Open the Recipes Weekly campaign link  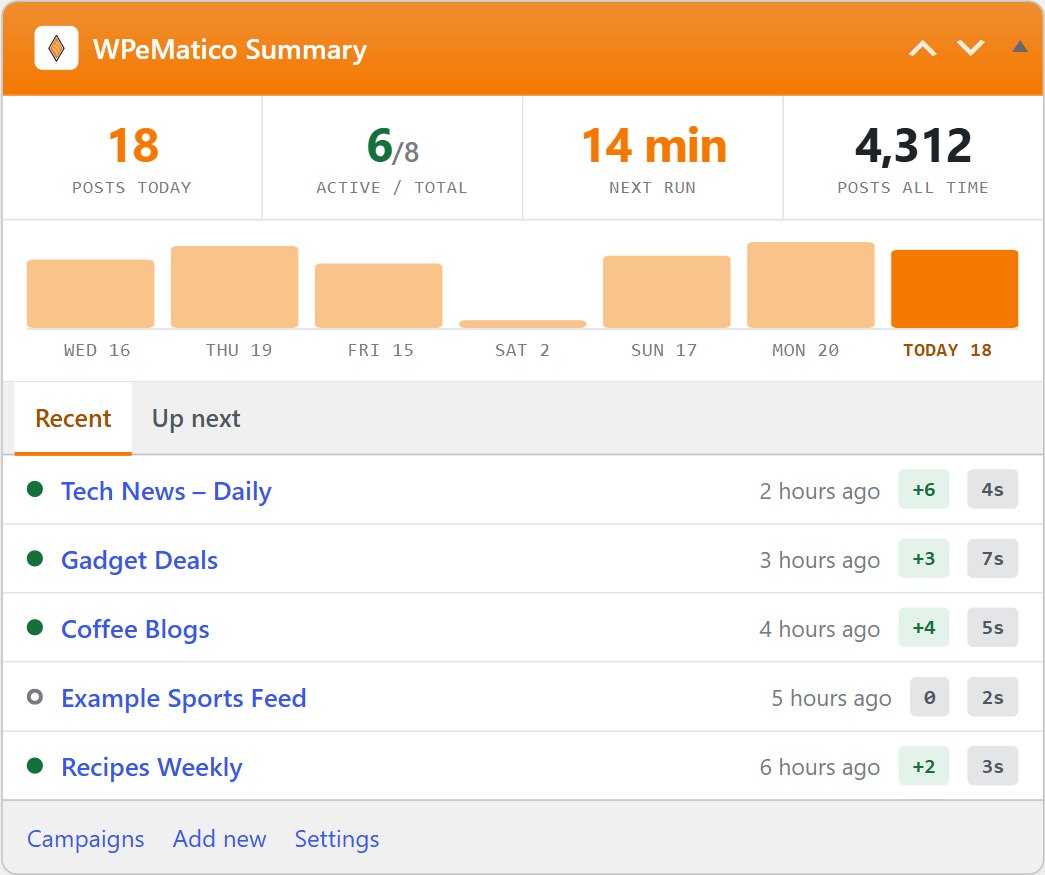point(152,767)
